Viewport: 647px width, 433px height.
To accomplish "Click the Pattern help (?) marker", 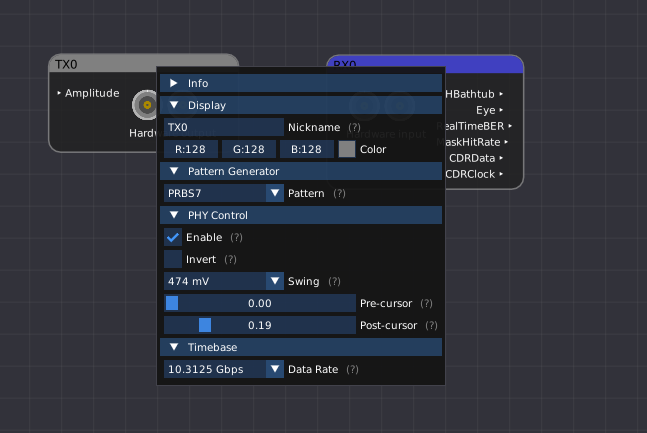I will (339, 194).
